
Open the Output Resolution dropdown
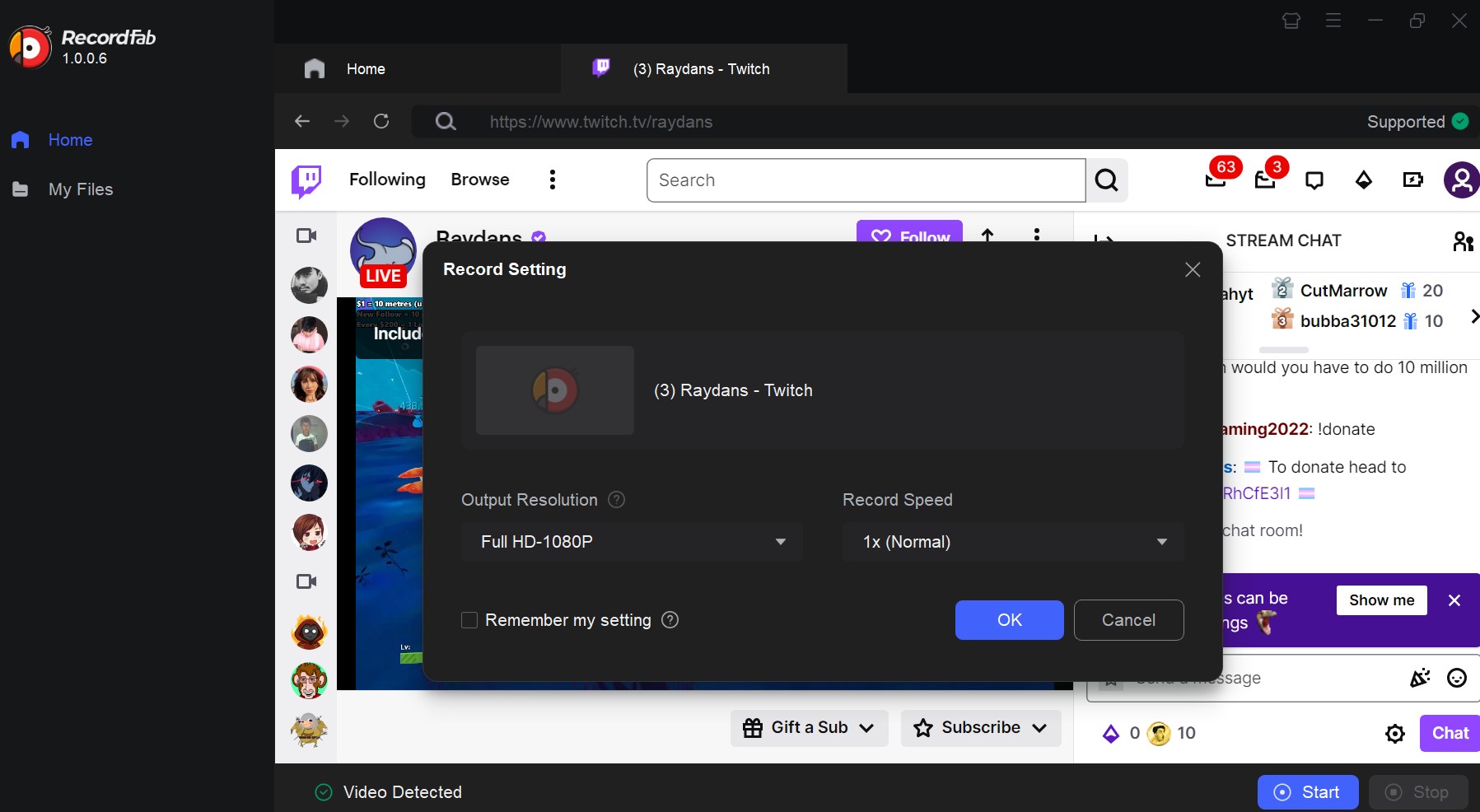click(632, 542)
